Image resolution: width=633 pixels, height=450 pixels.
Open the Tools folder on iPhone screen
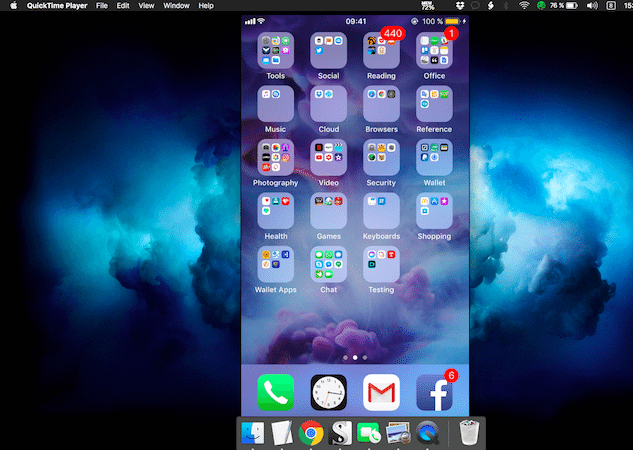pos(275,50)
